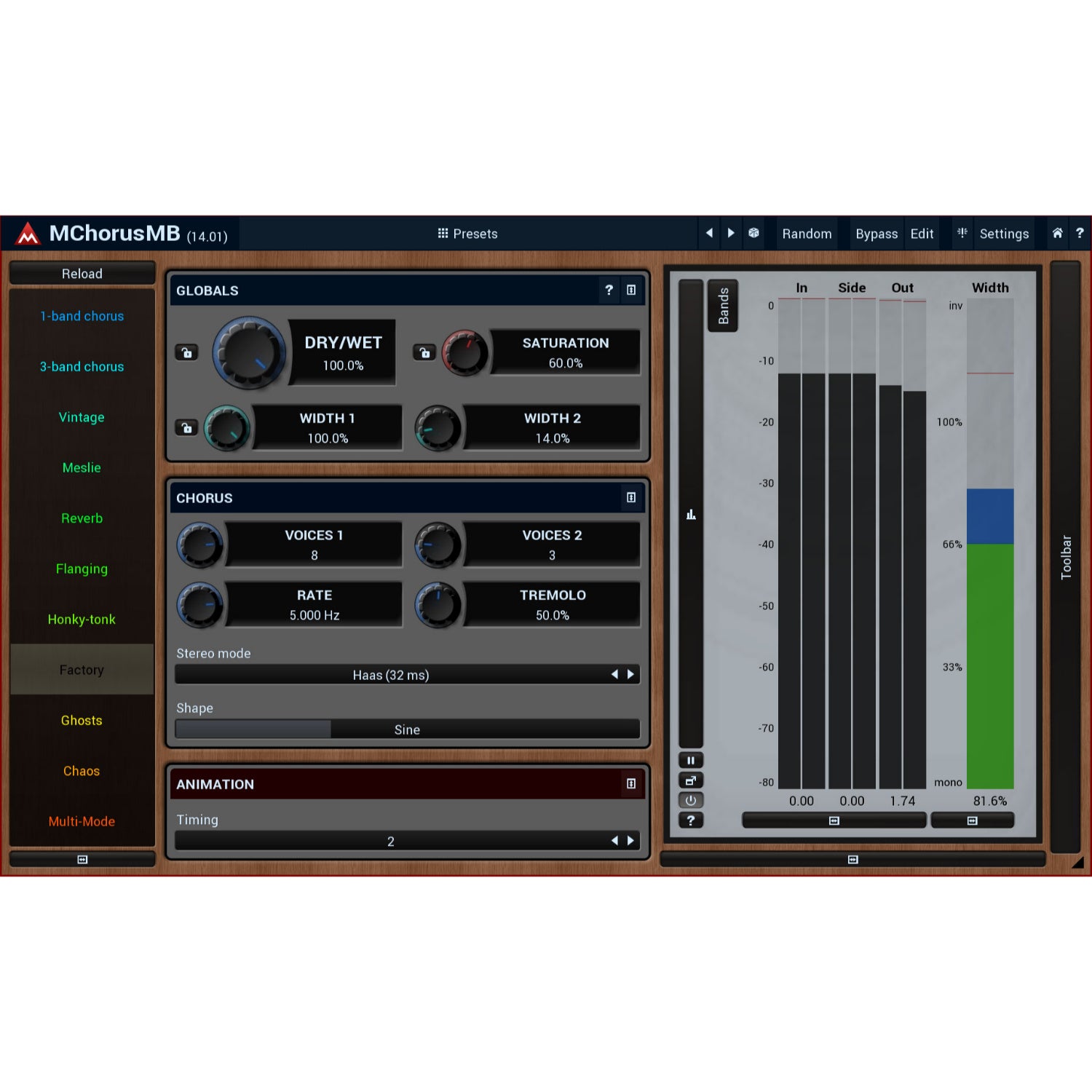
Task: Click the Reload button
Action: pyautogui.click(x=82, y=273)
